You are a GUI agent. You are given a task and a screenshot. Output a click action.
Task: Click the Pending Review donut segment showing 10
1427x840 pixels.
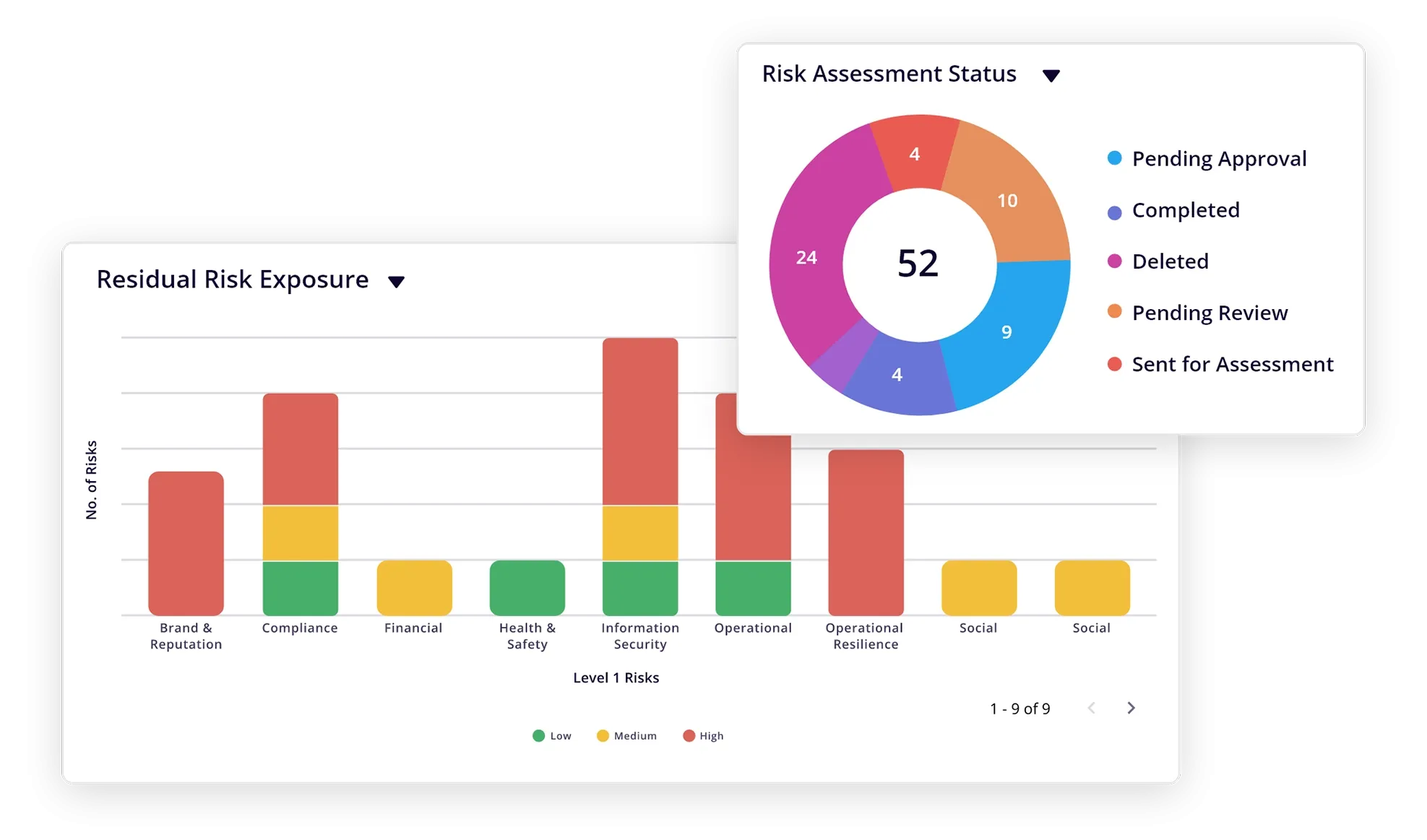tap(1007, 200)
